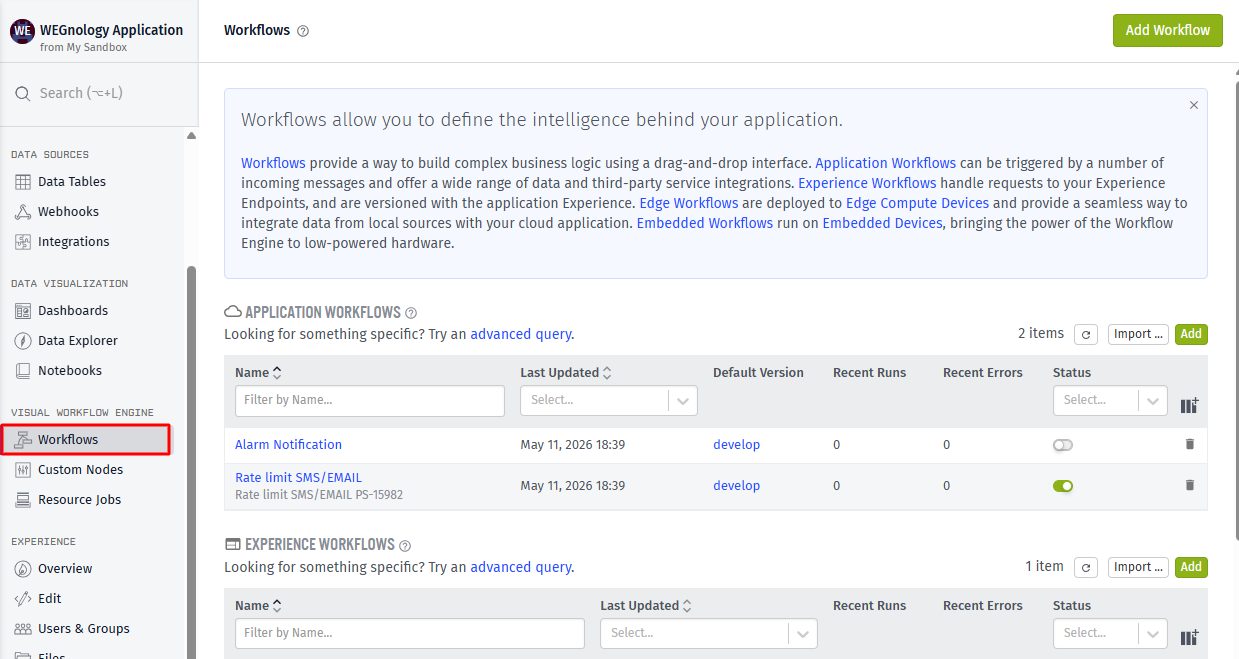The image size is (1239, 659).
Task: Click Import for Experience Workflows
Action: [x=1139, y=567]
